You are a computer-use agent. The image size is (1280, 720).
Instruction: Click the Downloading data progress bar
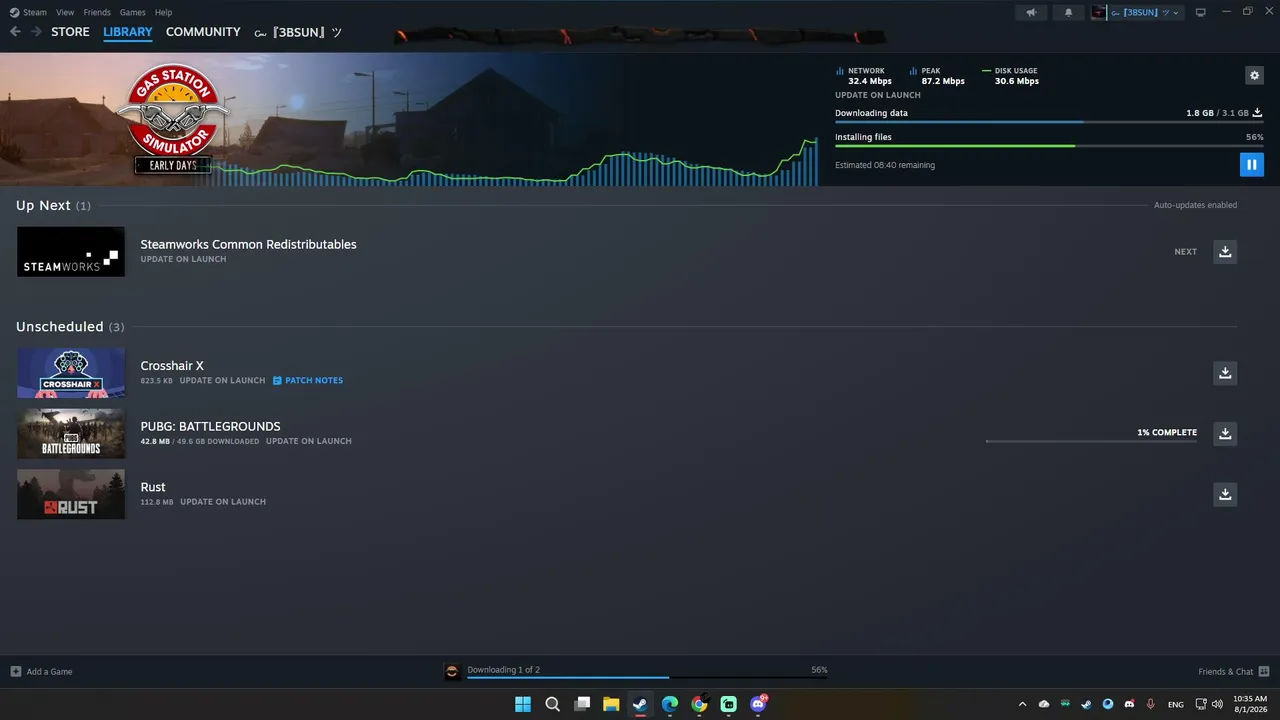click(1049, 122)
